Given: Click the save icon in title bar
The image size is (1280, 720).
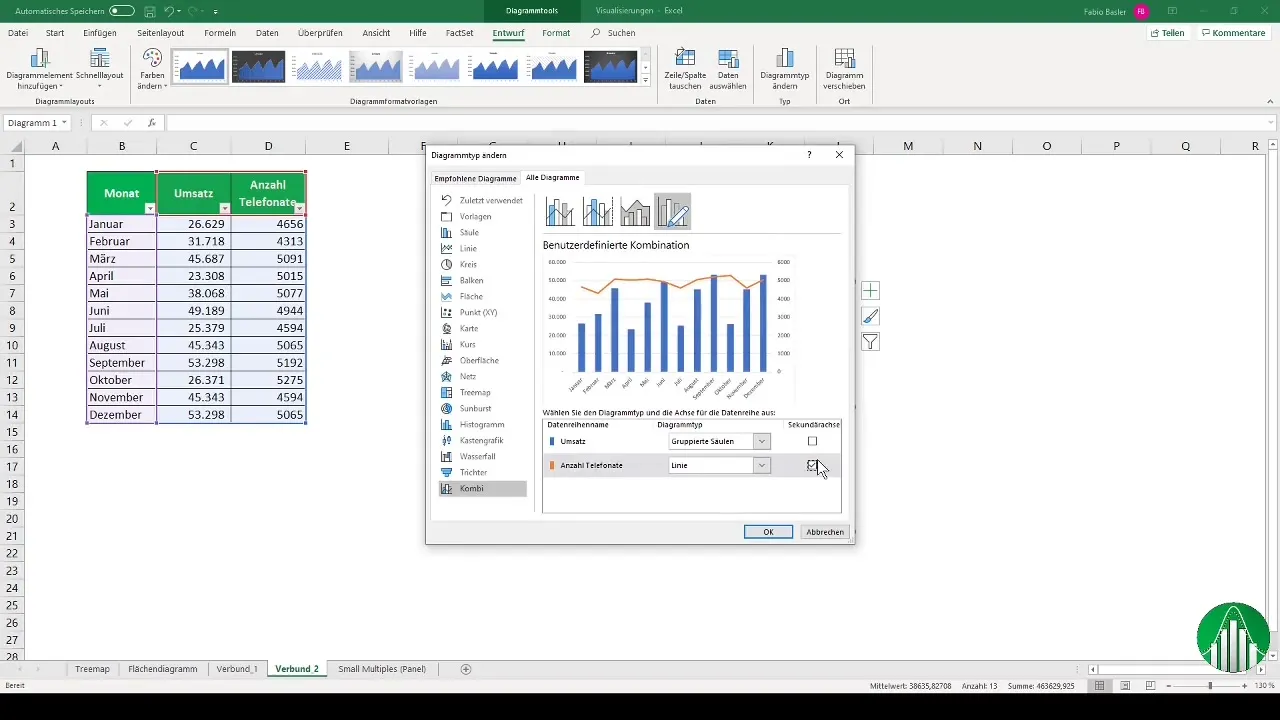Looking at the screenshot, I should click(x=149, y=11).
